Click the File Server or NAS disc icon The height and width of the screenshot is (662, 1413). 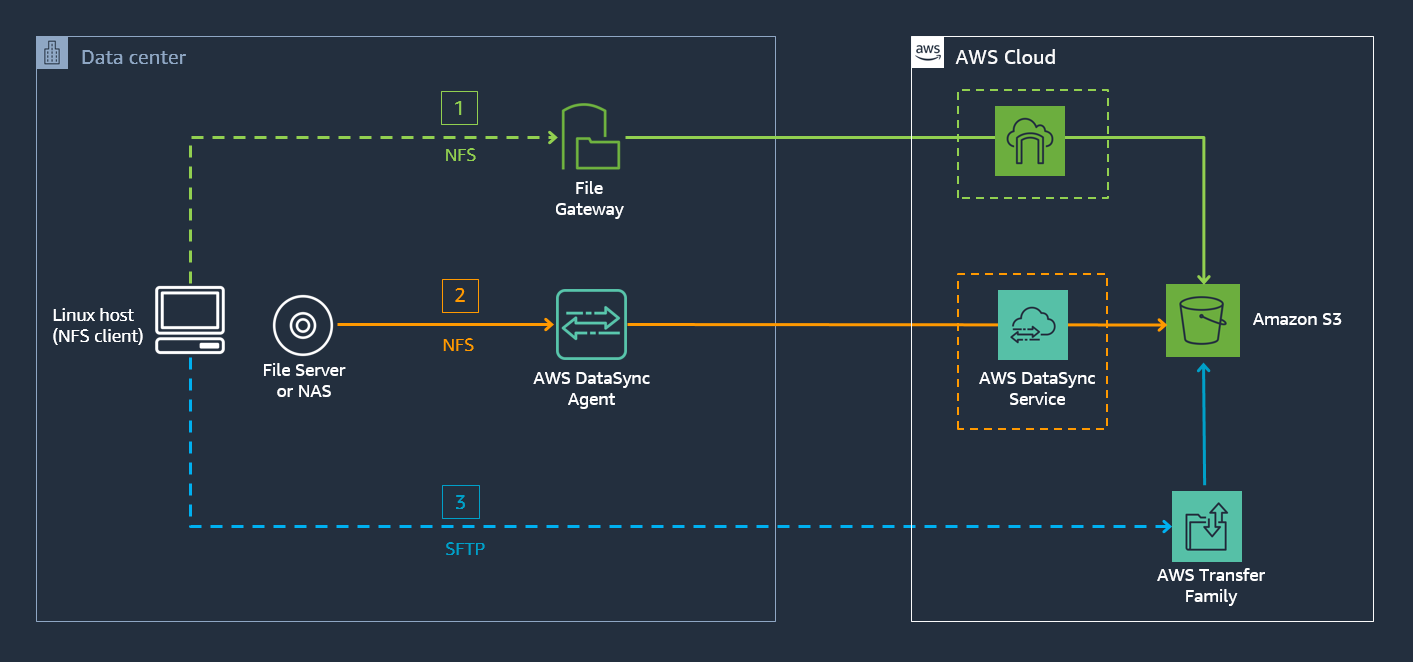303,325
